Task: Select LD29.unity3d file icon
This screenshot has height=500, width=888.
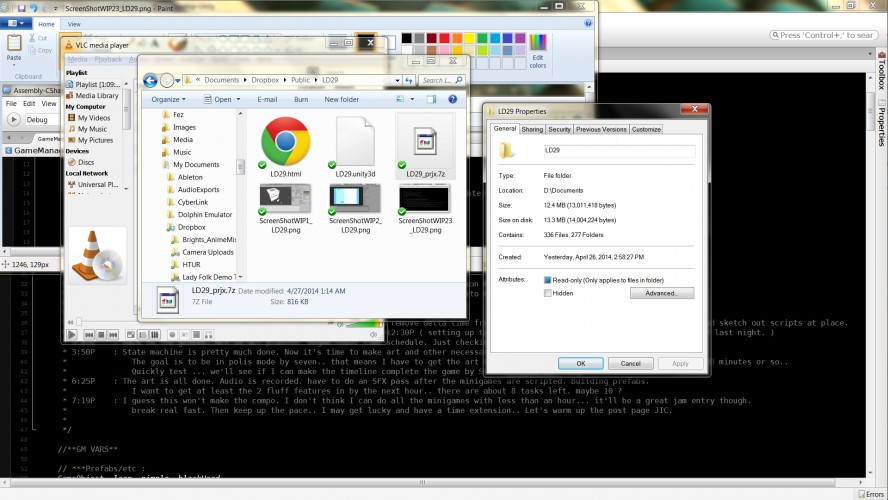Action: tap(355, 147)
